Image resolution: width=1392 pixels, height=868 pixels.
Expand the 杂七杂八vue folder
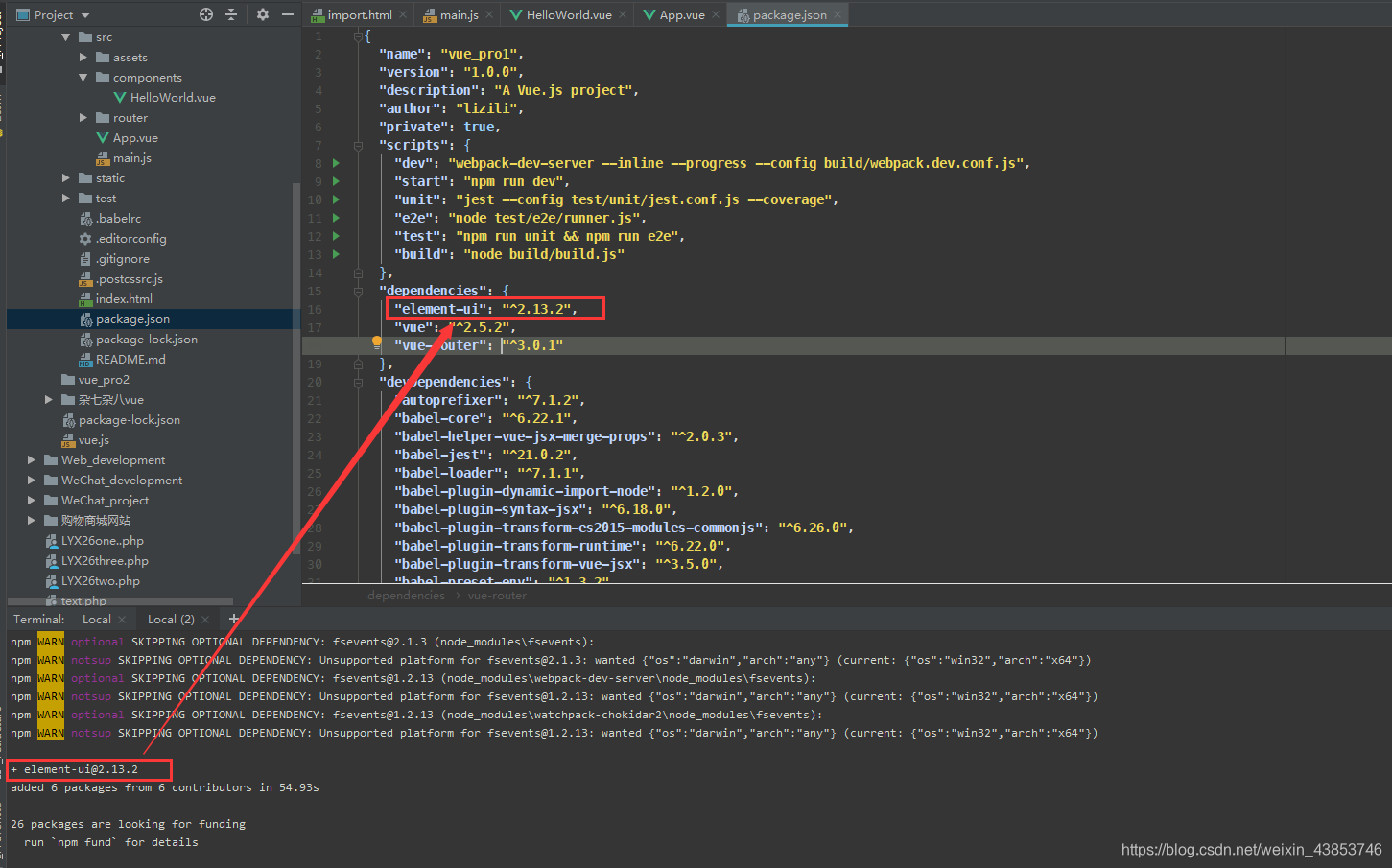click(x=49, y=400)
